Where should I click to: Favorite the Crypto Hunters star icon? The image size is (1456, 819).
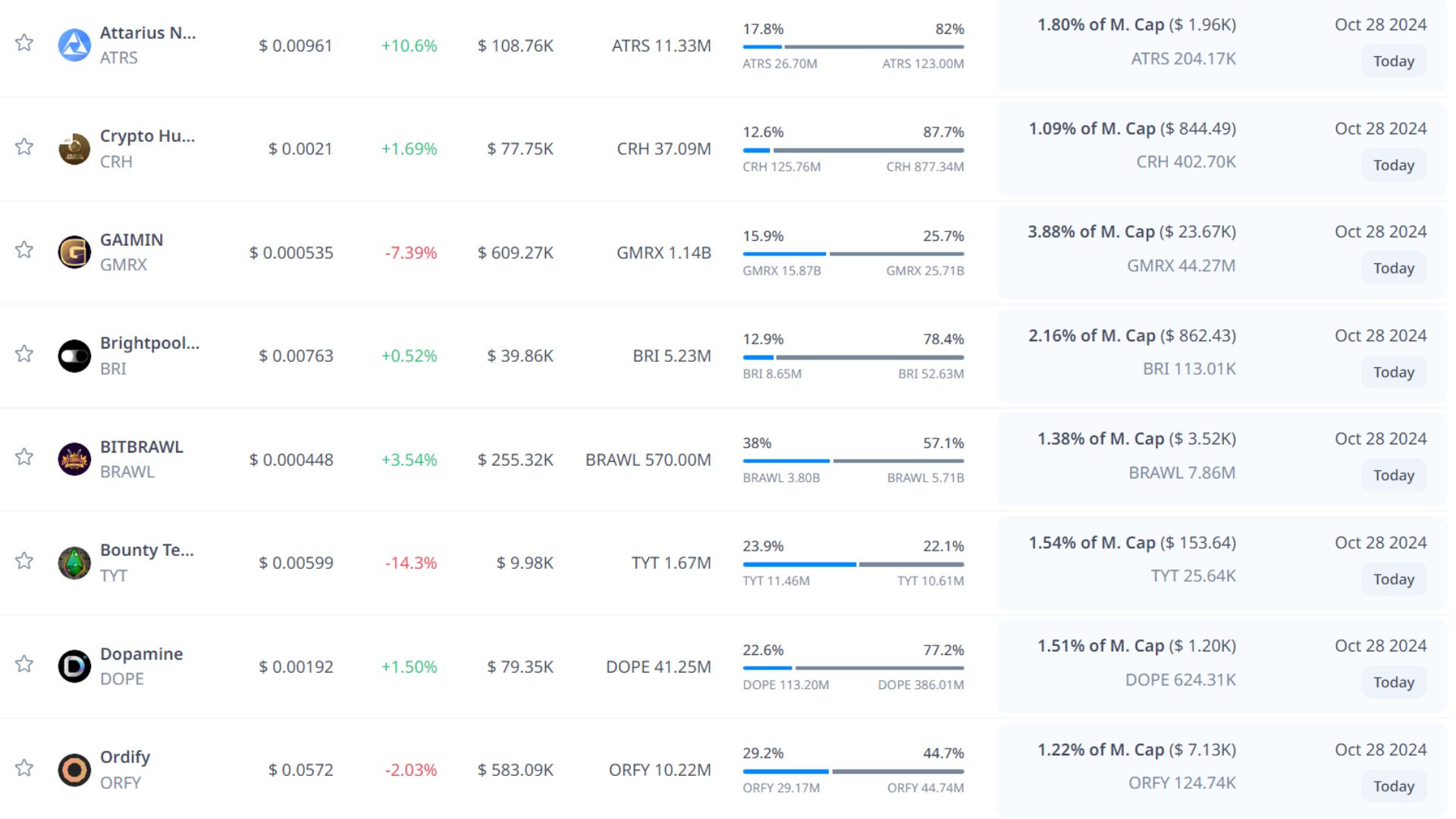point(24,146)
